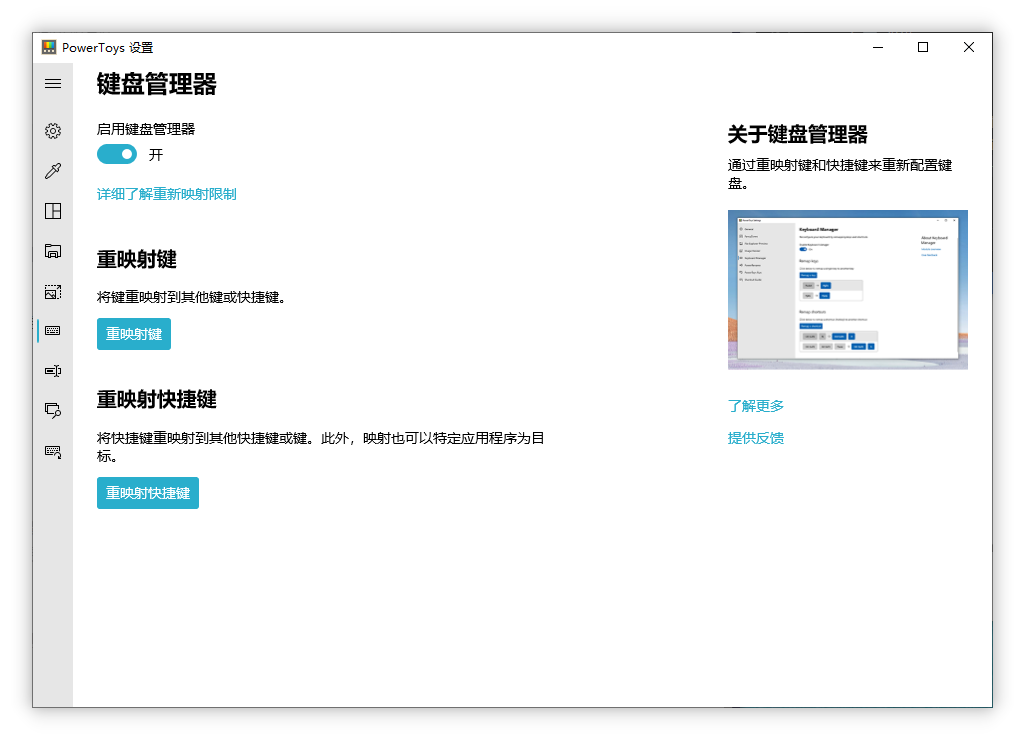Select the FancyZones sidebar icon

coord(52,211)
